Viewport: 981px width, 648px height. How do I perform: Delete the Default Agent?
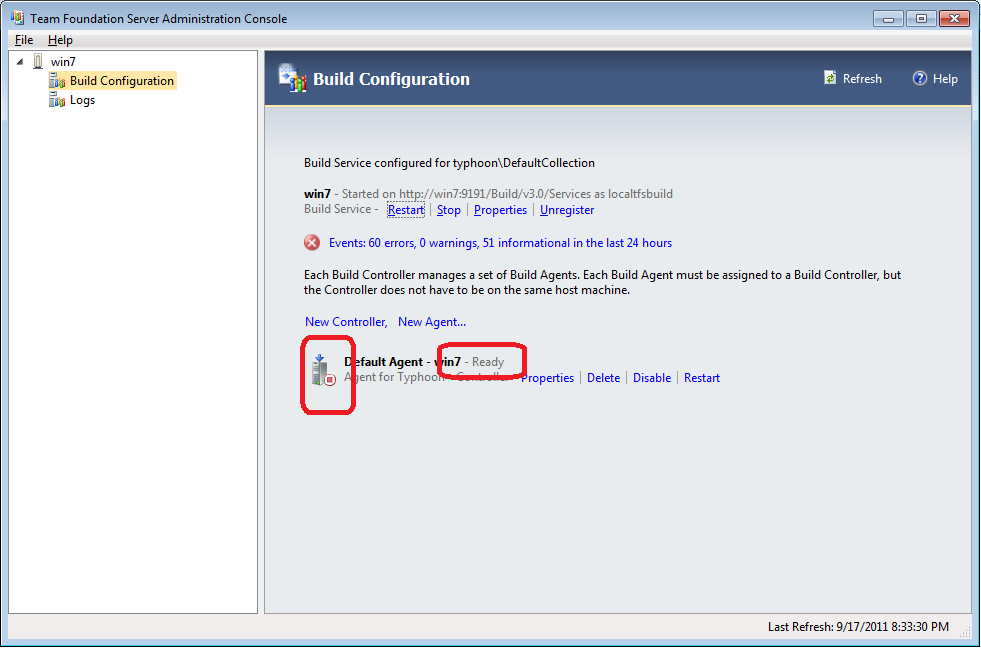tap(603, 378)
